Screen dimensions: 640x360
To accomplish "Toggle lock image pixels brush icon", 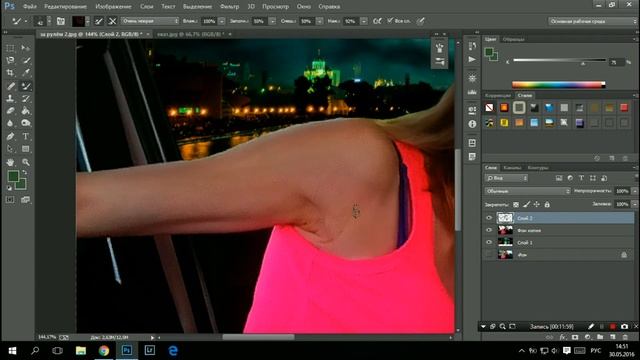I will pyautogui.click(x=527, y=204).
